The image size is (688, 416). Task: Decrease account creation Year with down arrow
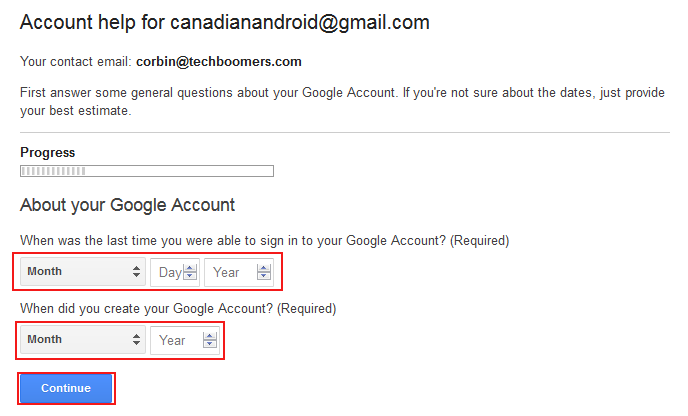[210, 344]
